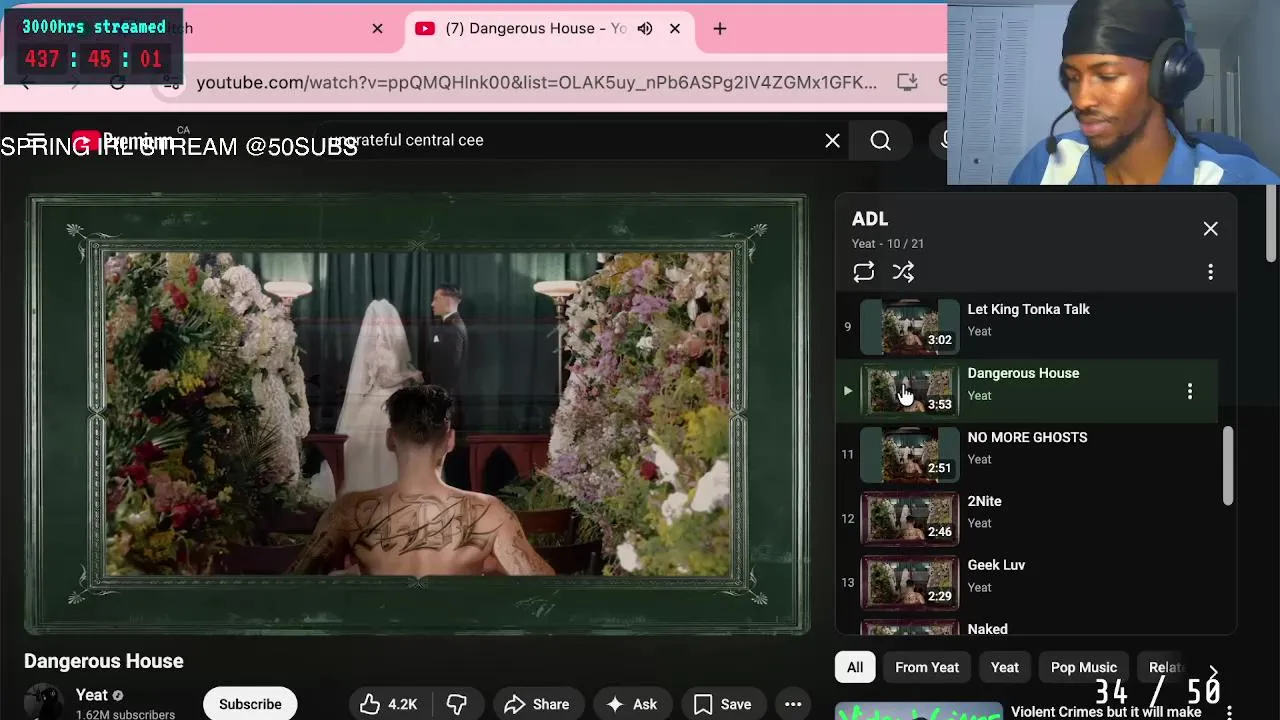
Task: Open the Yeat channel avatar
Action: pyautogui.click(x=44, y=702)
